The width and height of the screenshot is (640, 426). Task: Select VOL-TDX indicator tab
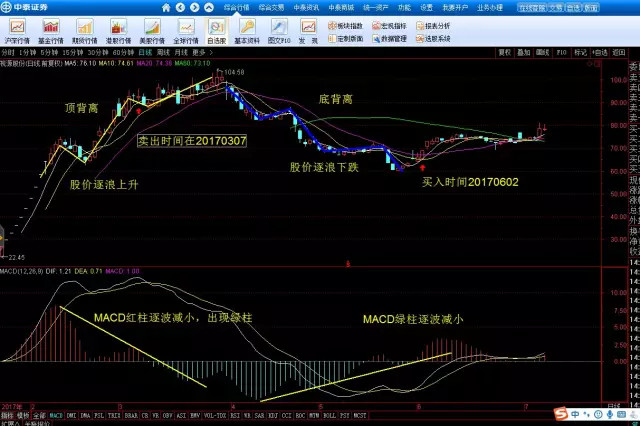[x=215, y=415]
